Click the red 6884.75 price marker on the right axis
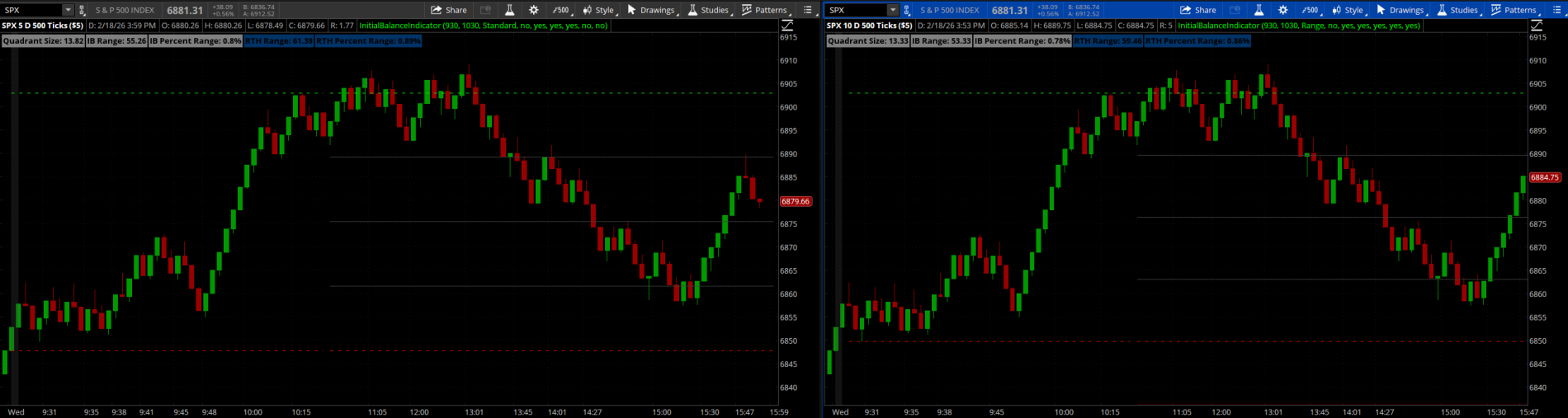 pyautogui.click(x=1544, y=177)
